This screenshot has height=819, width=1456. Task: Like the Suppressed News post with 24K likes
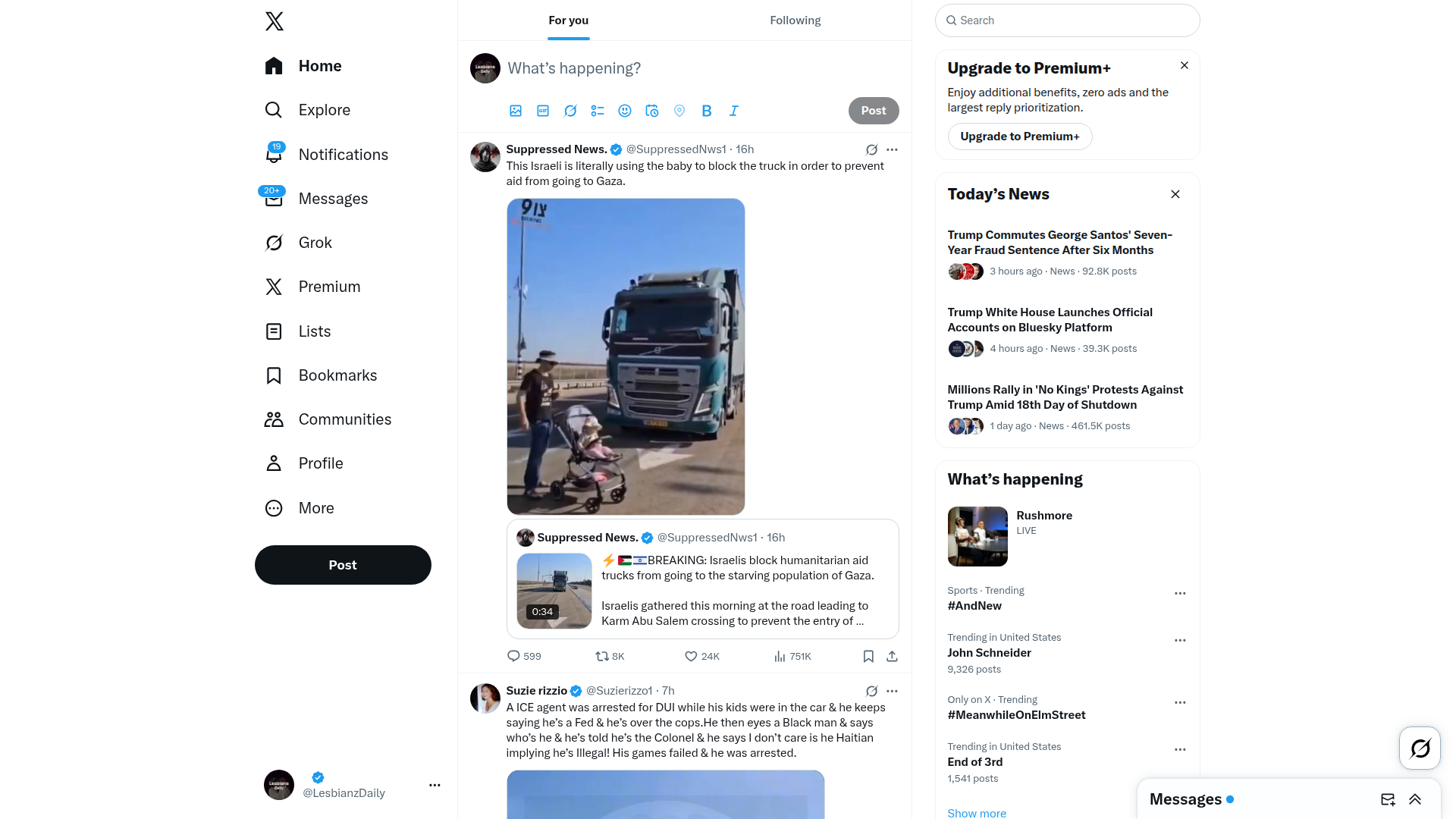point(702,657)
